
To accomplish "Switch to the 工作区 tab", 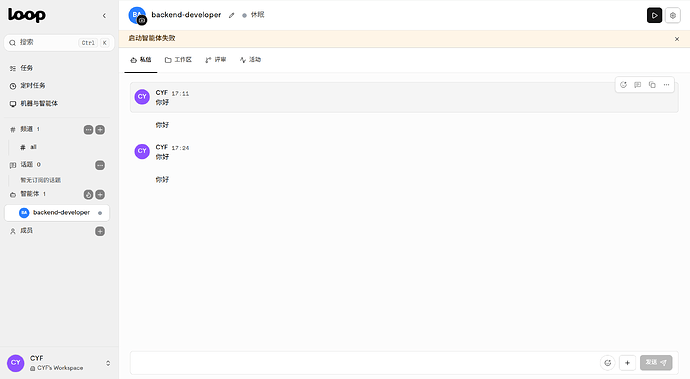I will coord(178,60).
